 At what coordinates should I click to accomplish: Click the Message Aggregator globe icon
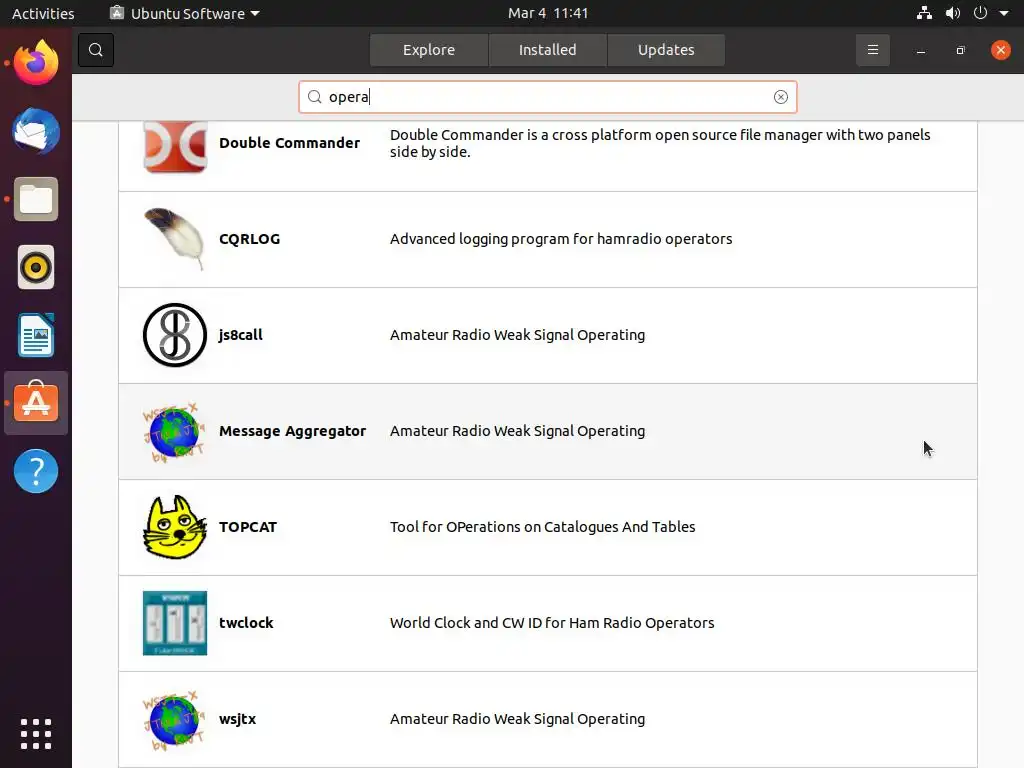(x=175, y=431)
